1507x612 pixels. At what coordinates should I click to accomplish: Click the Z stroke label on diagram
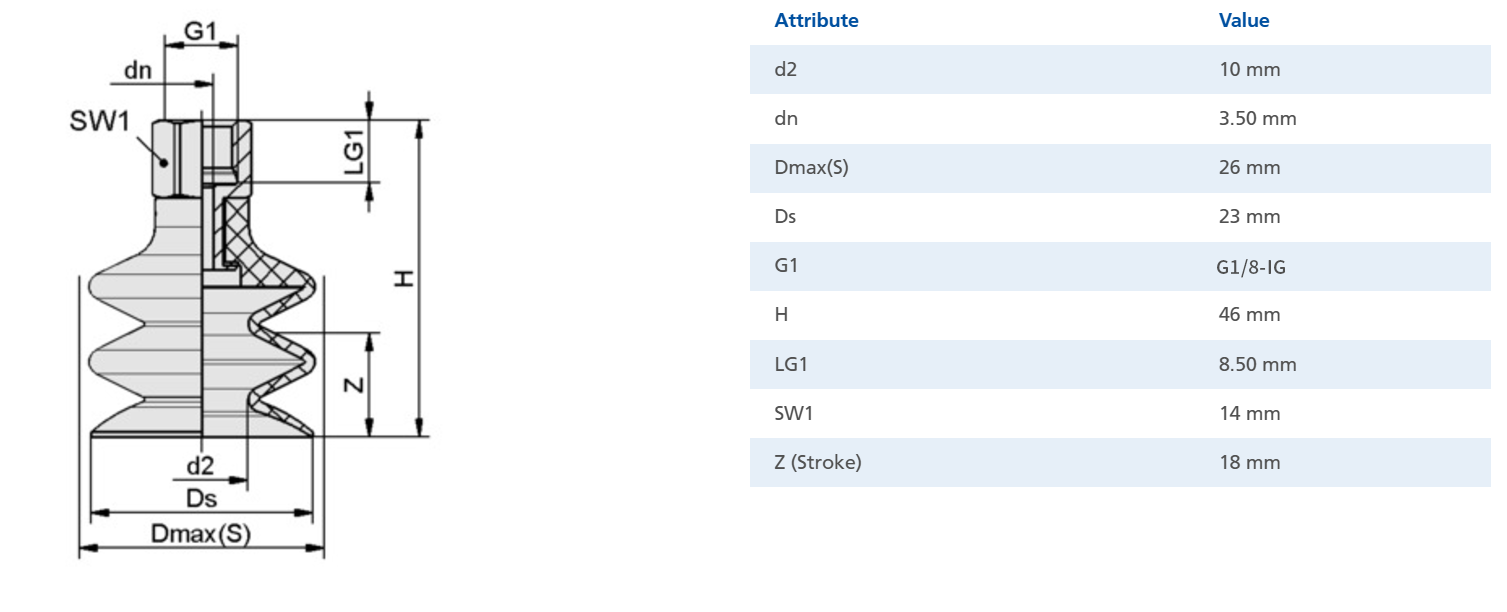click(x=353, y=385)
